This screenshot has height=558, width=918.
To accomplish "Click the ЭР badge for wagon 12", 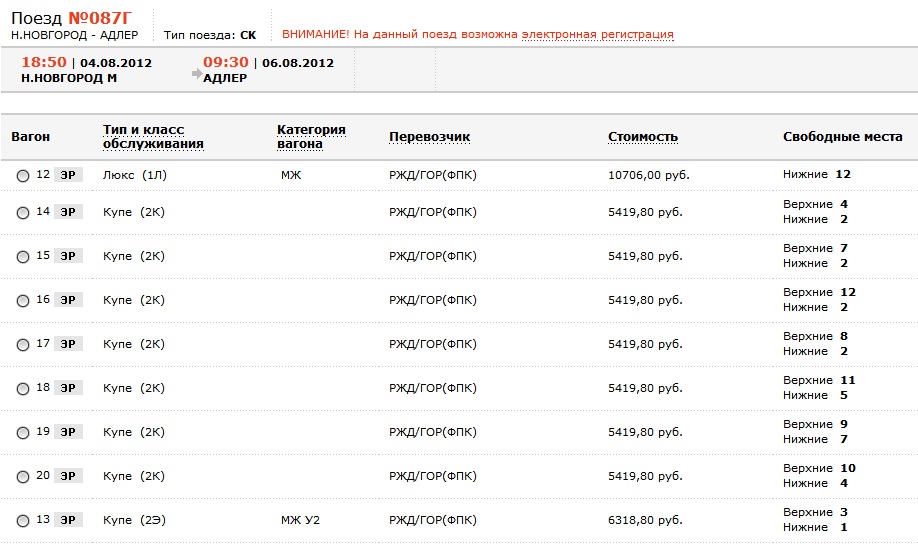I will pos(68,175).
